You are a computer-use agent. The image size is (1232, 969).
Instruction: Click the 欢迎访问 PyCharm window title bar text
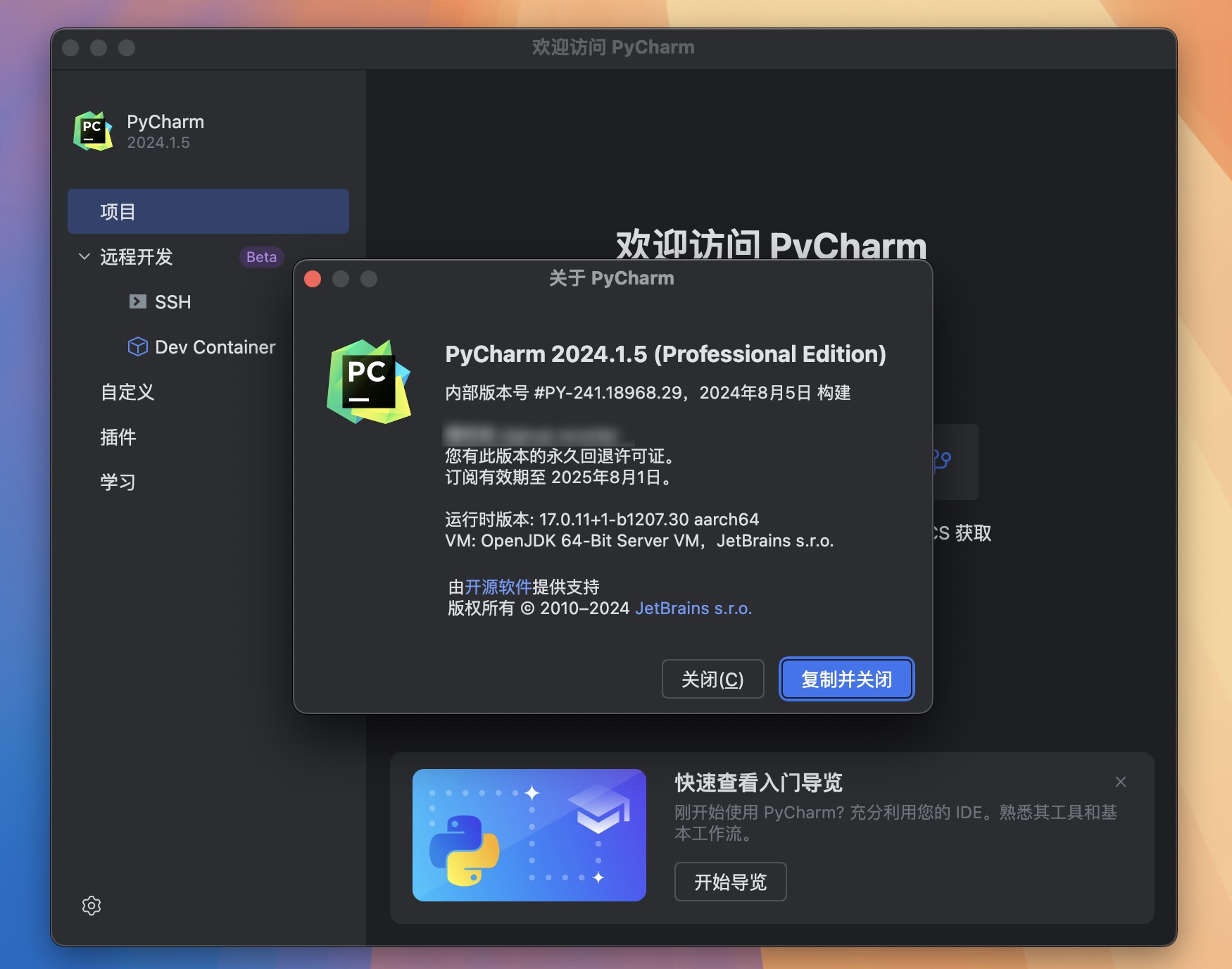click(x=613, y=47)
